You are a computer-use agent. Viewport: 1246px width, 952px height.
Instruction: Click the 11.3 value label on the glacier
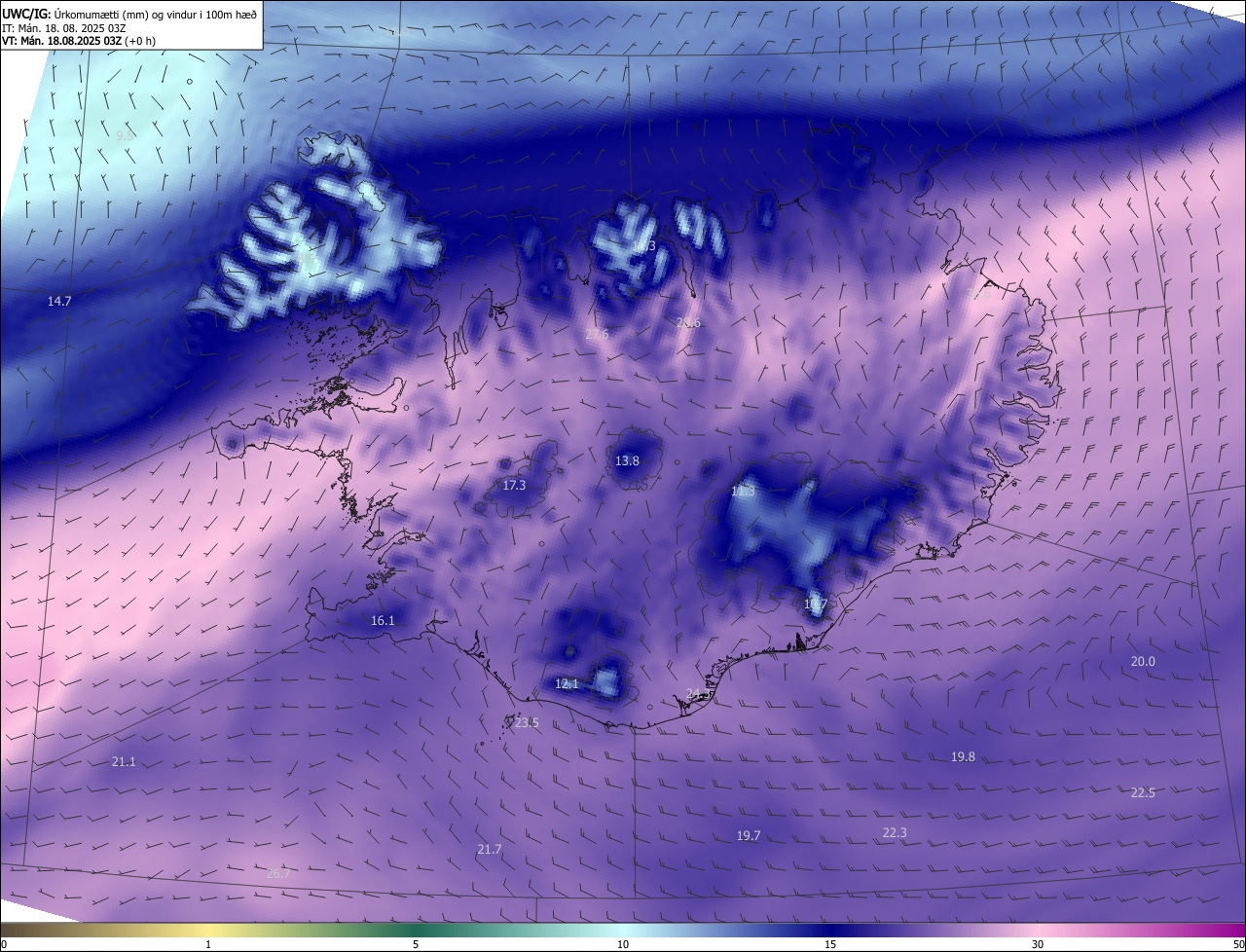tap(743, 492)
